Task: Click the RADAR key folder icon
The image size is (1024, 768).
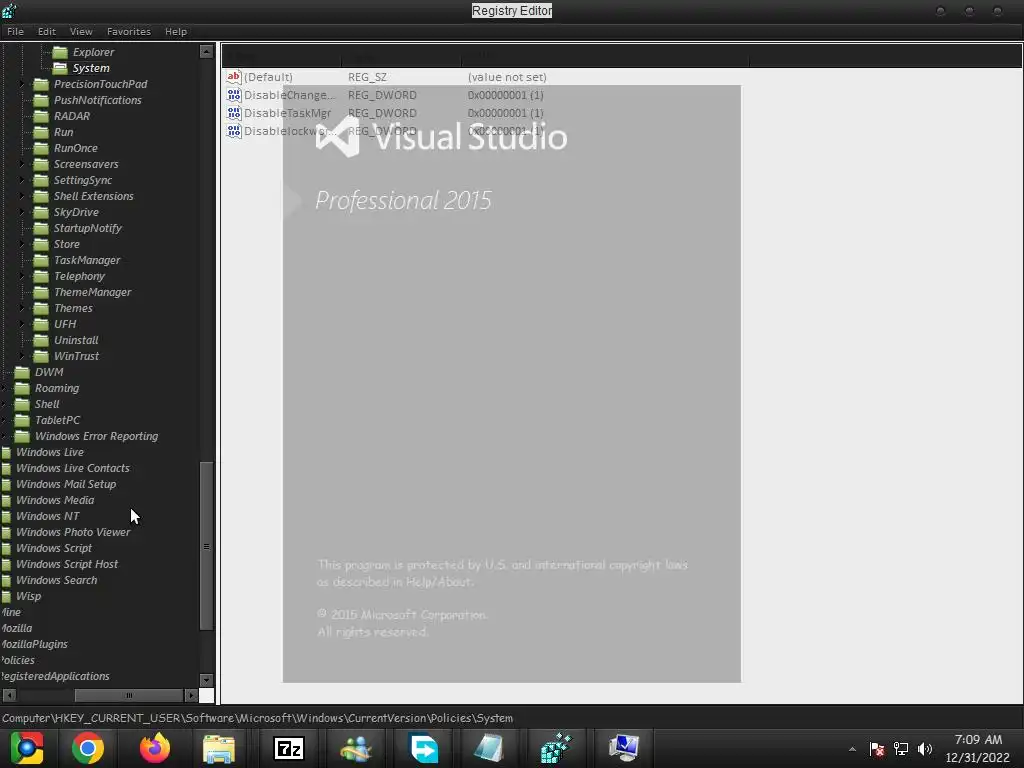Action: tap(41, 116)
